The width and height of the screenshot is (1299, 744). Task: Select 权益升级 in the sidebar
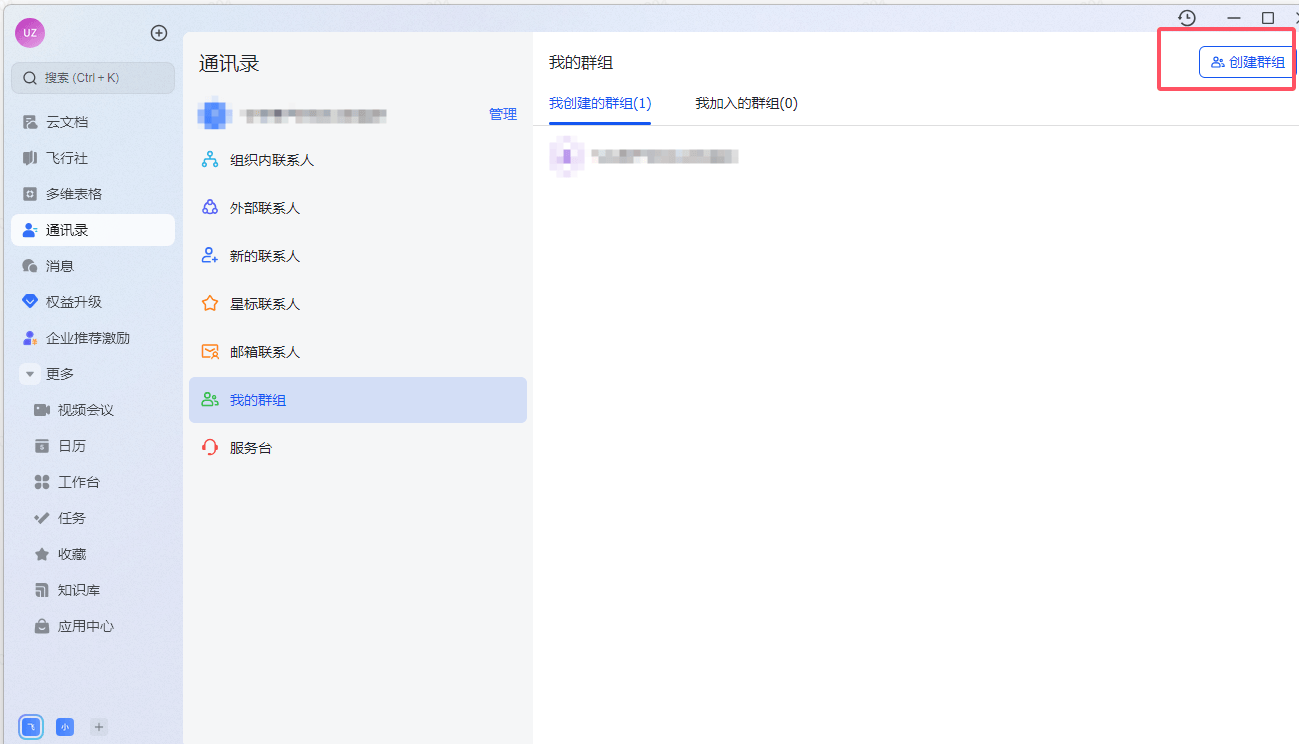coord(73,302)
